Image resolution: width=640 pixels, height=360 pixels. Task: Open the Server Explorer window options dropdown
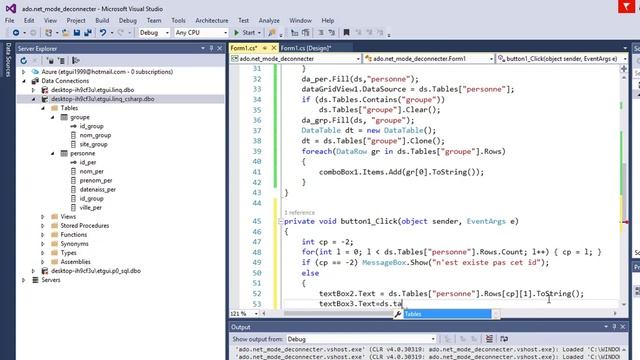[203, 48]
